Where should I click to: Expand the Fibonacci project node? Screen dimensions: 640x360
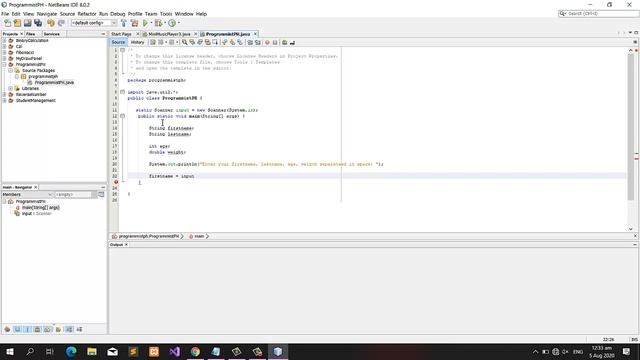click(x=4, y=52)
